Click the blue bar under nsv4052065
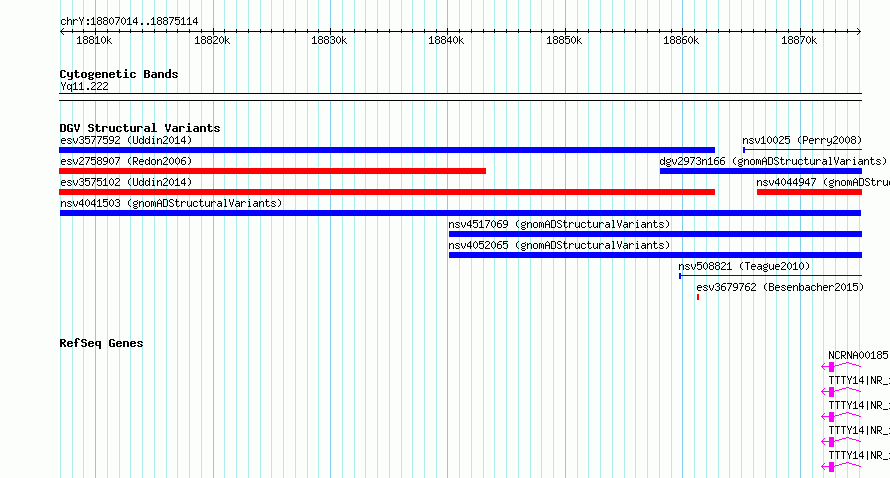 coord(655,255)
